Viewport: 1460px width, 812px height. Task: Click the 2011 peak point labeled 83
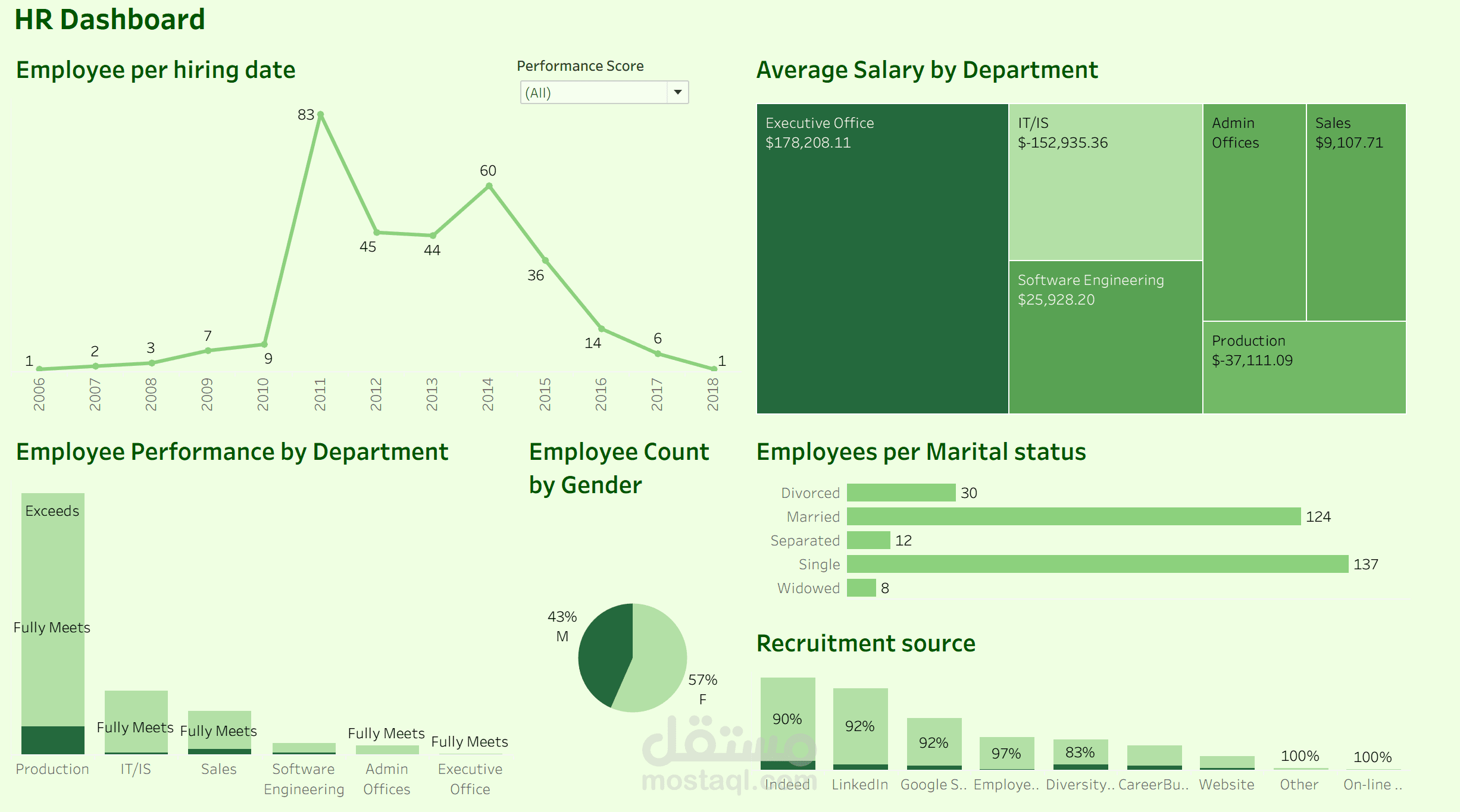pyautogui.click(x=320, y=114)
